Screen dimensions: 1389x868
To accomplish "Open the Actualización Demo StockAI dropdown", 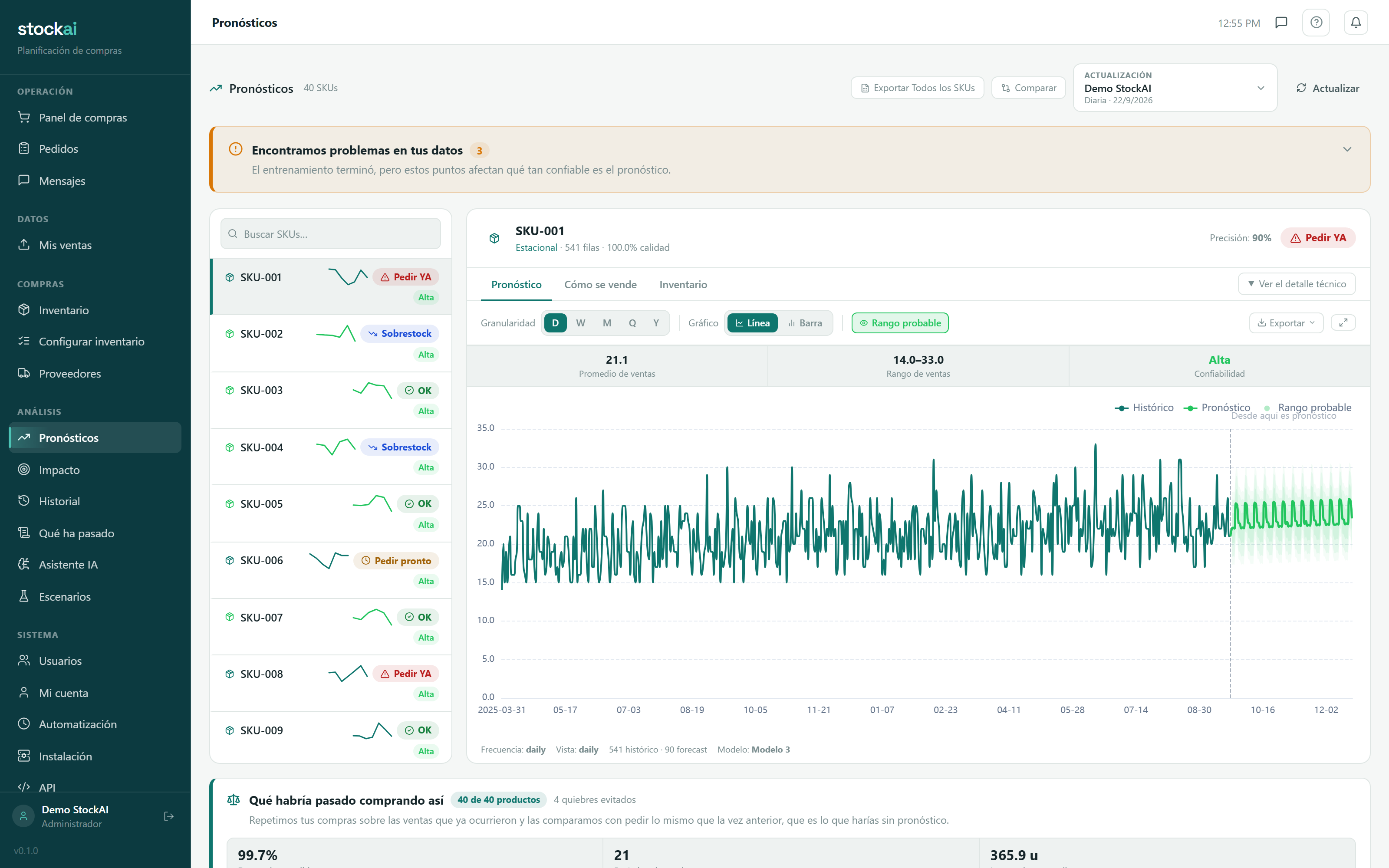I will point(1175,88).
